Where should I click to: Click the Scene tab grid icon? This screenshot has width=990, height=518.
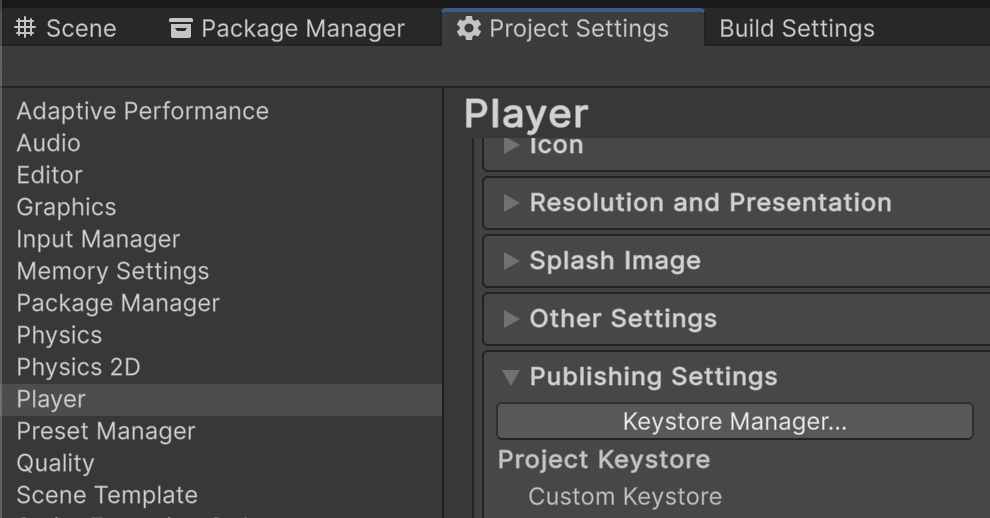pyautogui.click(x=25, y=29)
